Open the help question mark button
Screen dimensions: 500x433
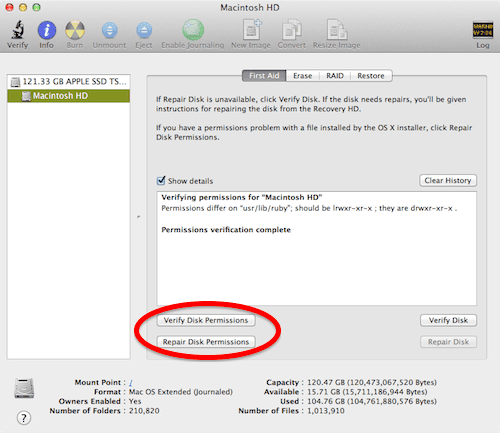pyautogui.click(x=24, y=418)
